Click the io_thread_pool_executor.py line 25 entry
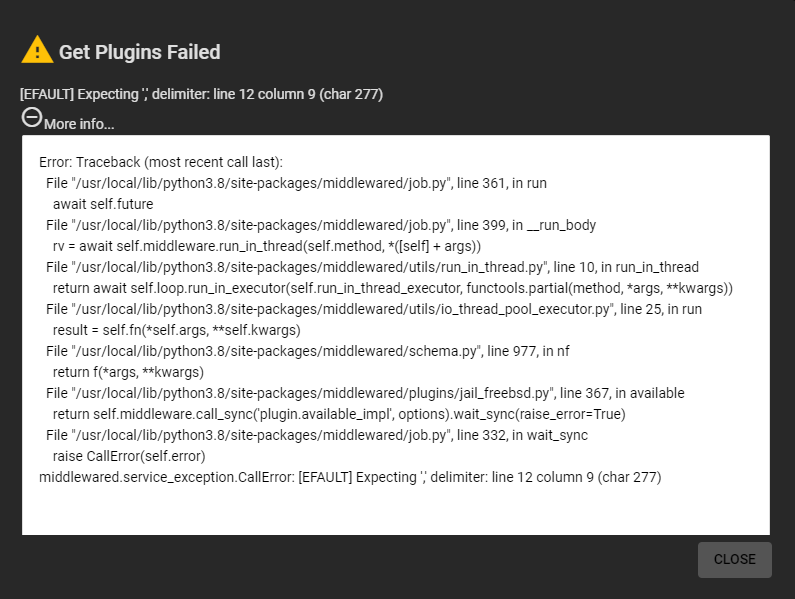This screenshot has height=599, width=795. 374,309
